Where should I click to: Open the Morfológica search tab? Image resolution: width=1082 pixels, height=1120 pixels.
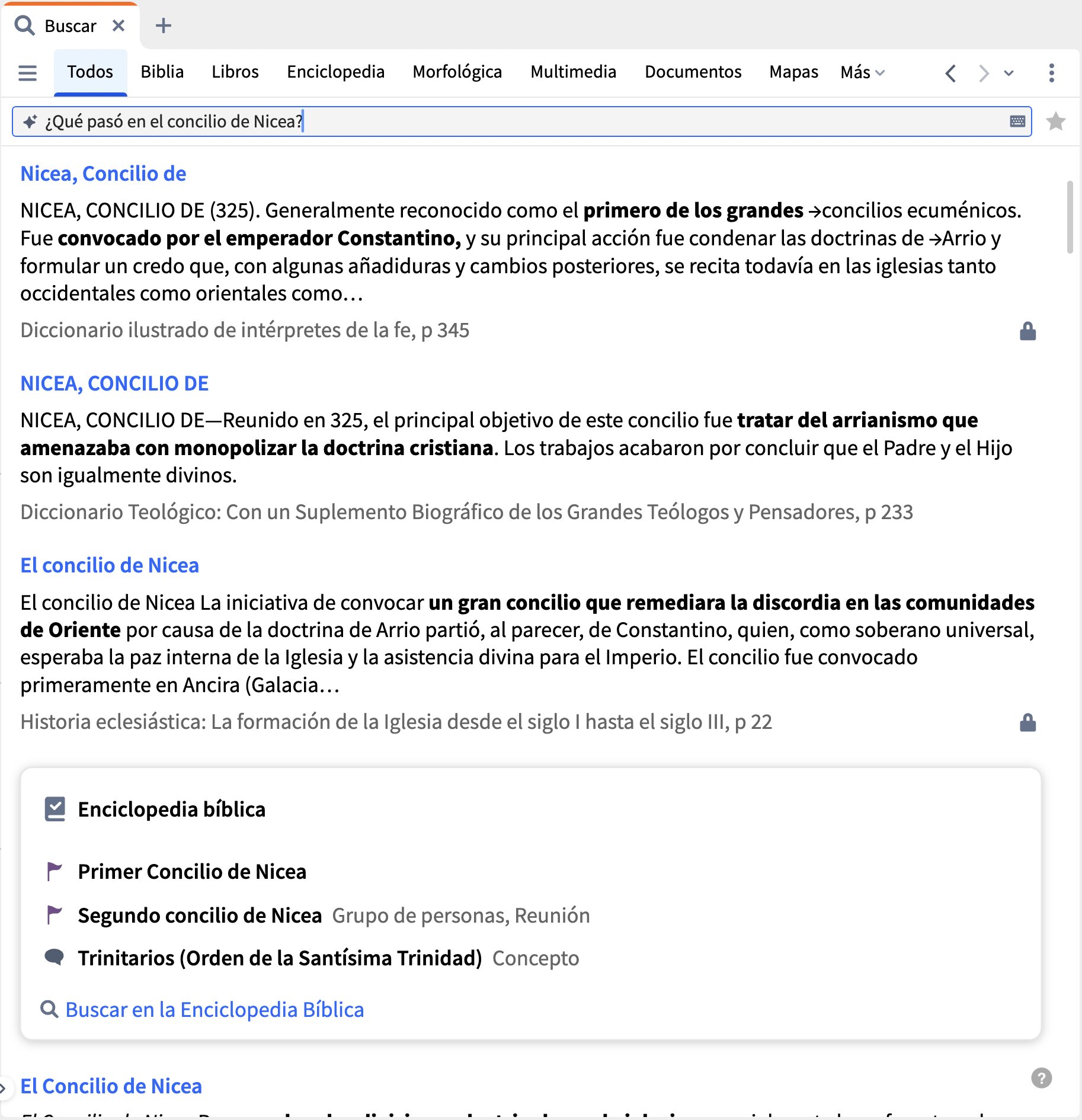click(x=457, y=72)
